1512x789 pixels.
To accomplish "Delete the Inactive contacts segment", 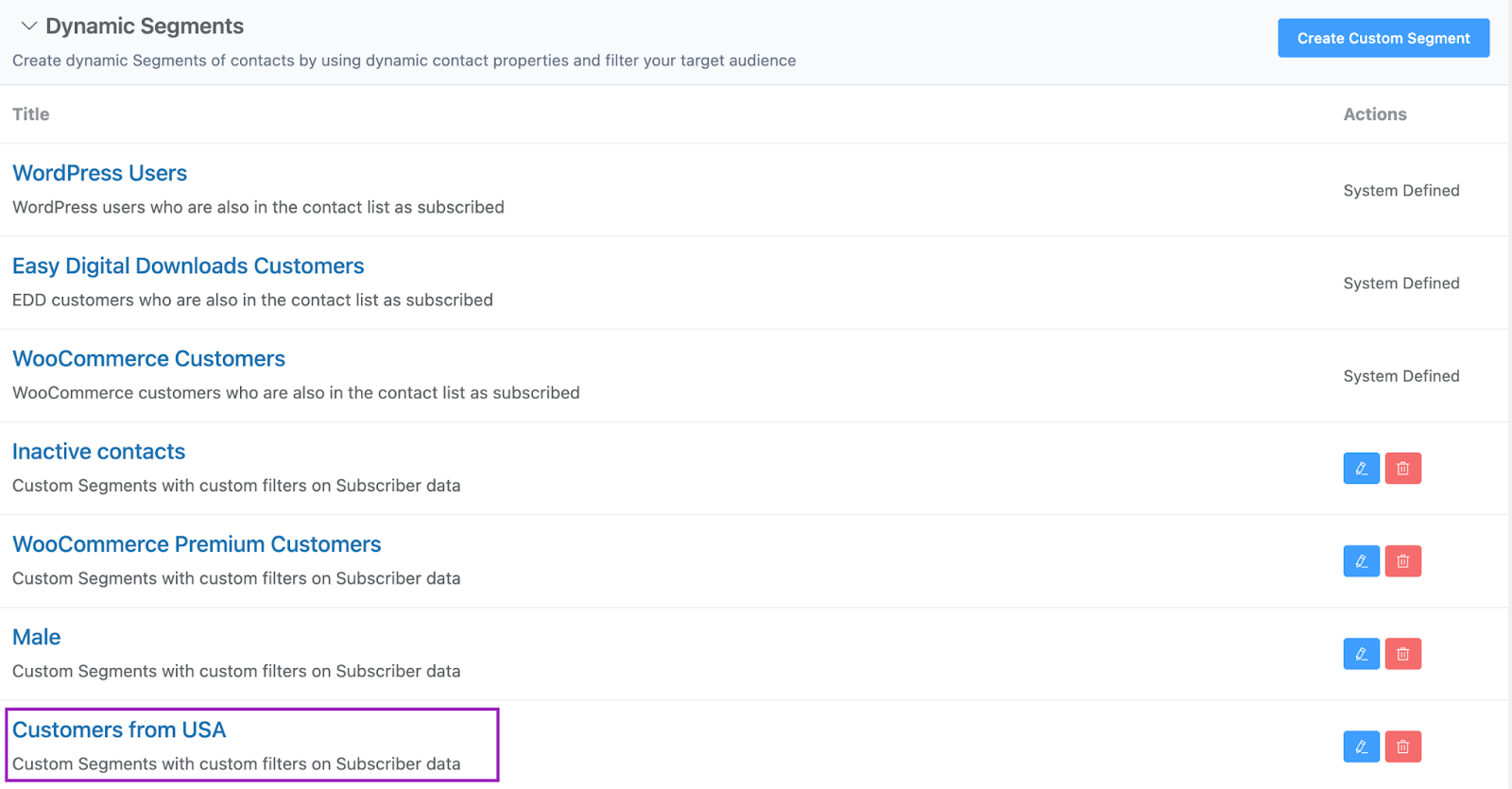I will [x=1402, y=469].
